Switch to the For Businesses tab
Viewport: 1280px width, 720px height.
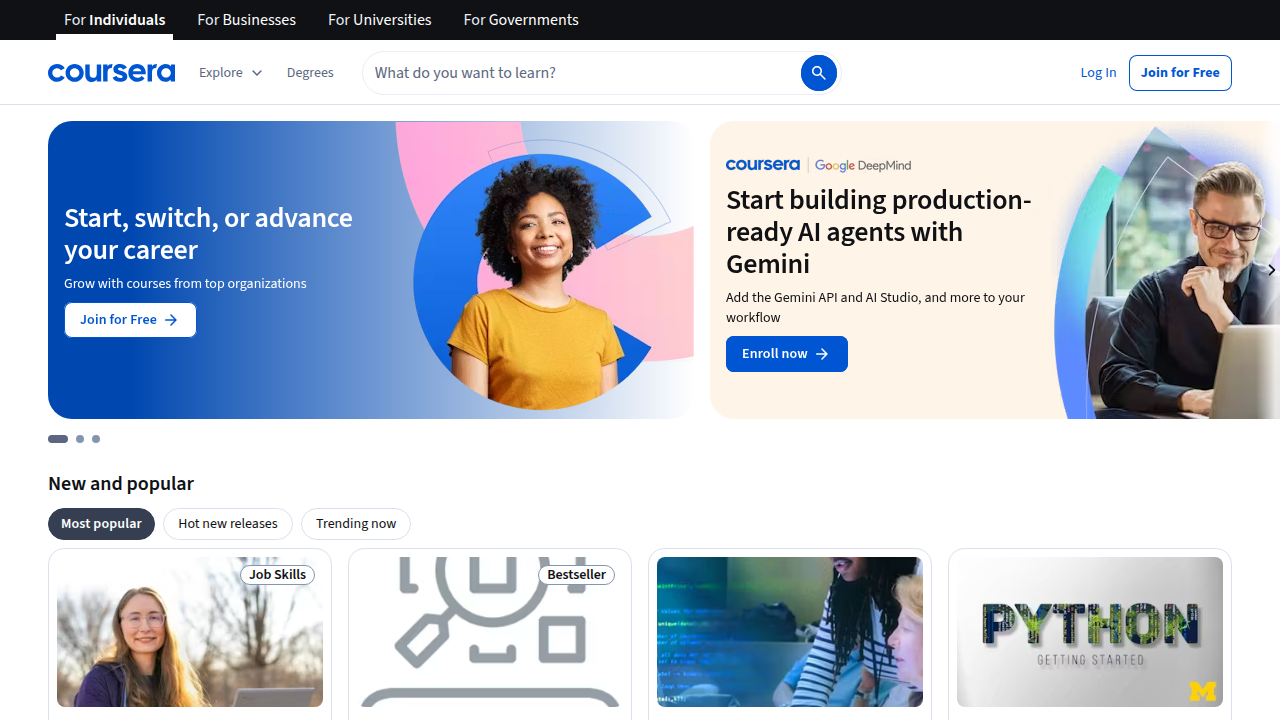(247, 20)
